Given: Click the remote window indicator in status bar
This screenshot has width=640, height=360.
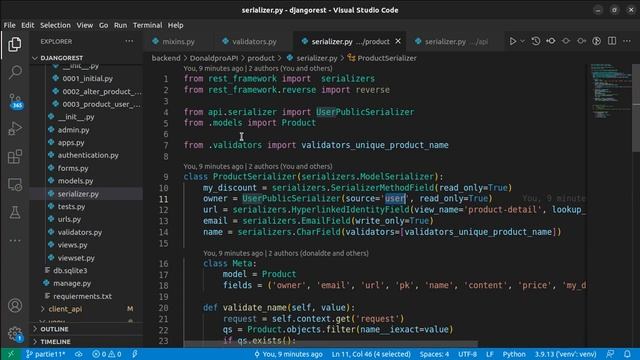Looking at the screenshot, I should tap(11, 354).
